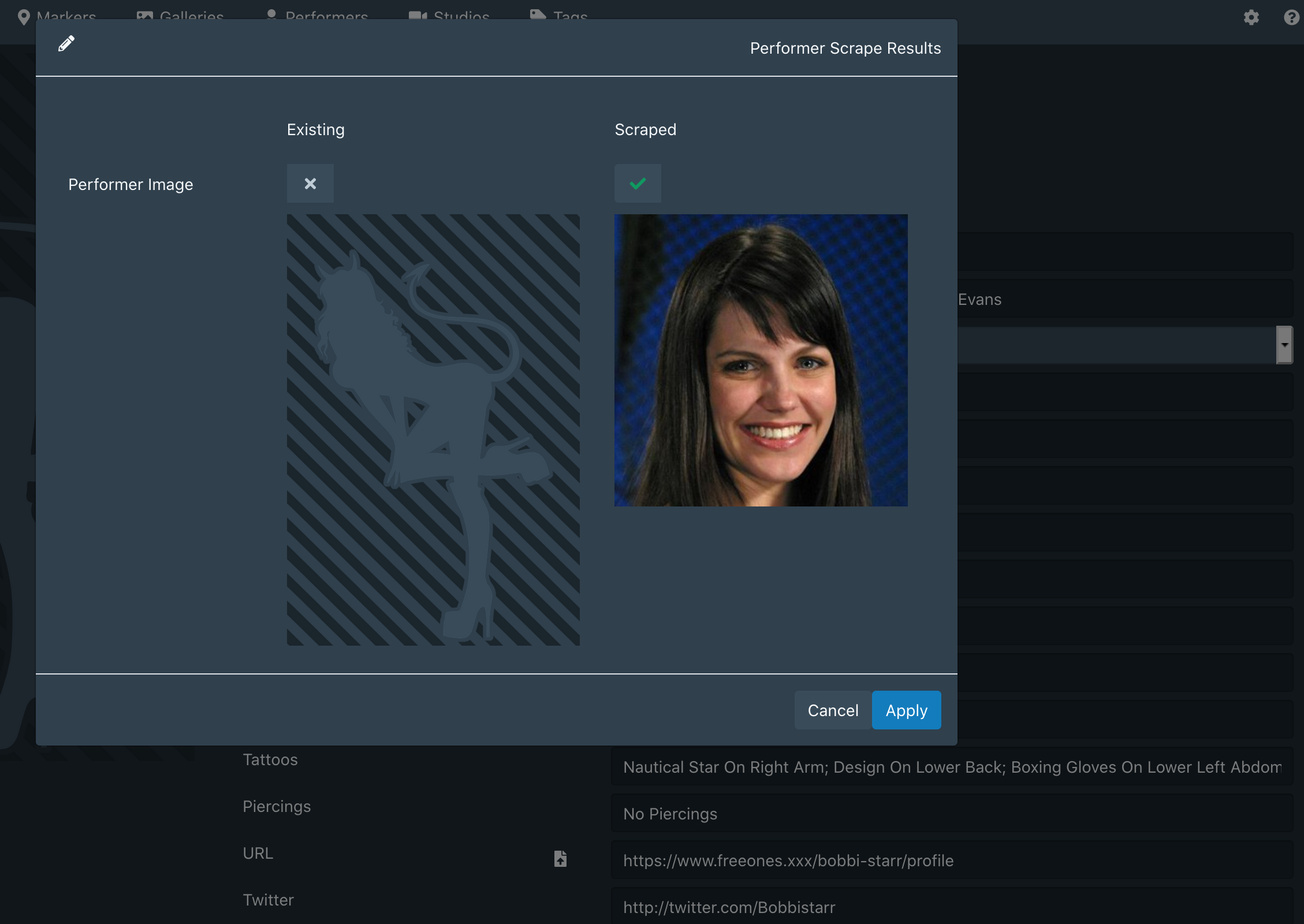The width and height of the screenshot is (1304, 924).
Task: Accept scraped performer image with the checkmark toggle
Action: pos(638,184)
